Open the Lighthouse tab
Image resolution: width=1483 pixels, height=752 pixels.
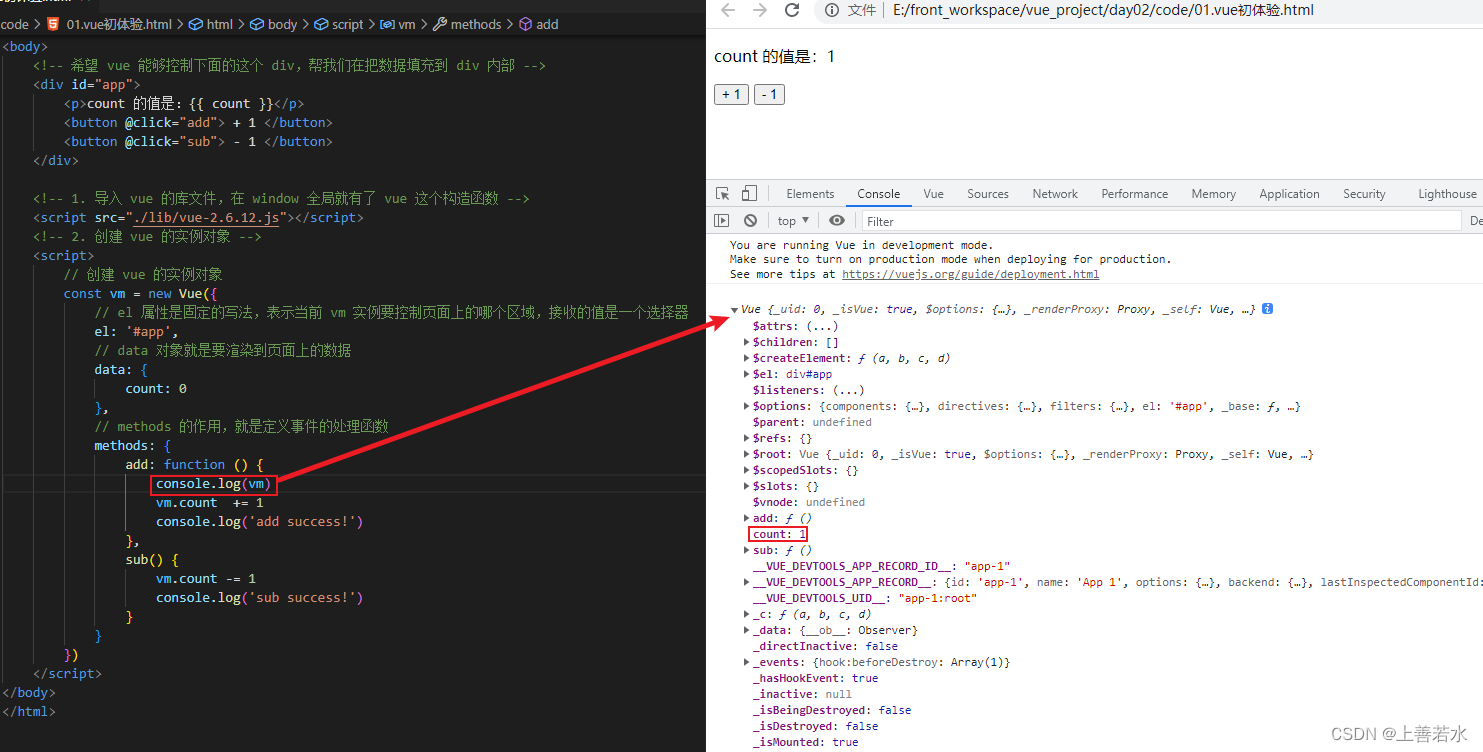click(1447, 194)
